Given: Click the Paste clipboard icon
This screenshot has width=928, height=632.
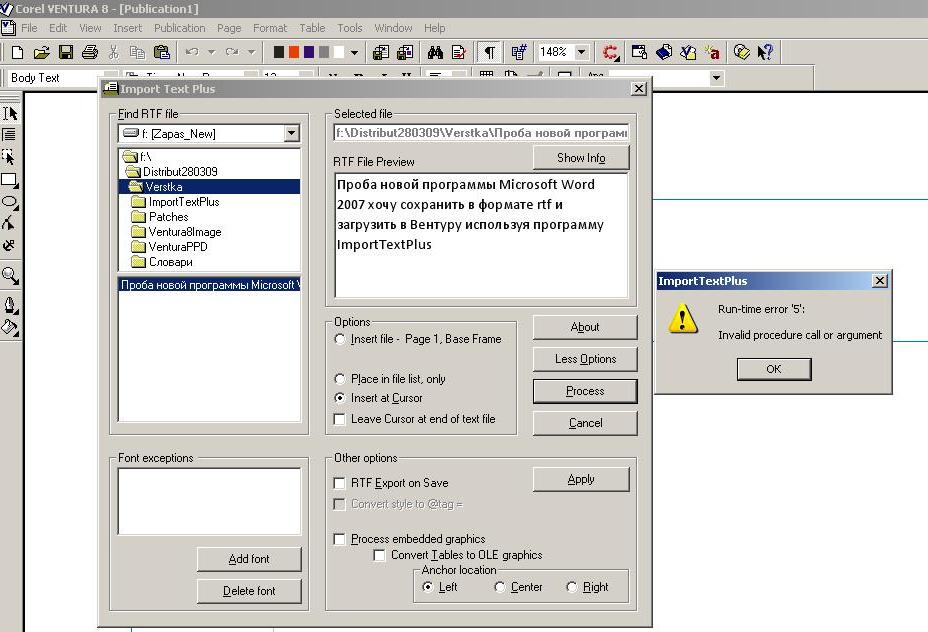Looking at the screenshot, I should coord(162,53).
